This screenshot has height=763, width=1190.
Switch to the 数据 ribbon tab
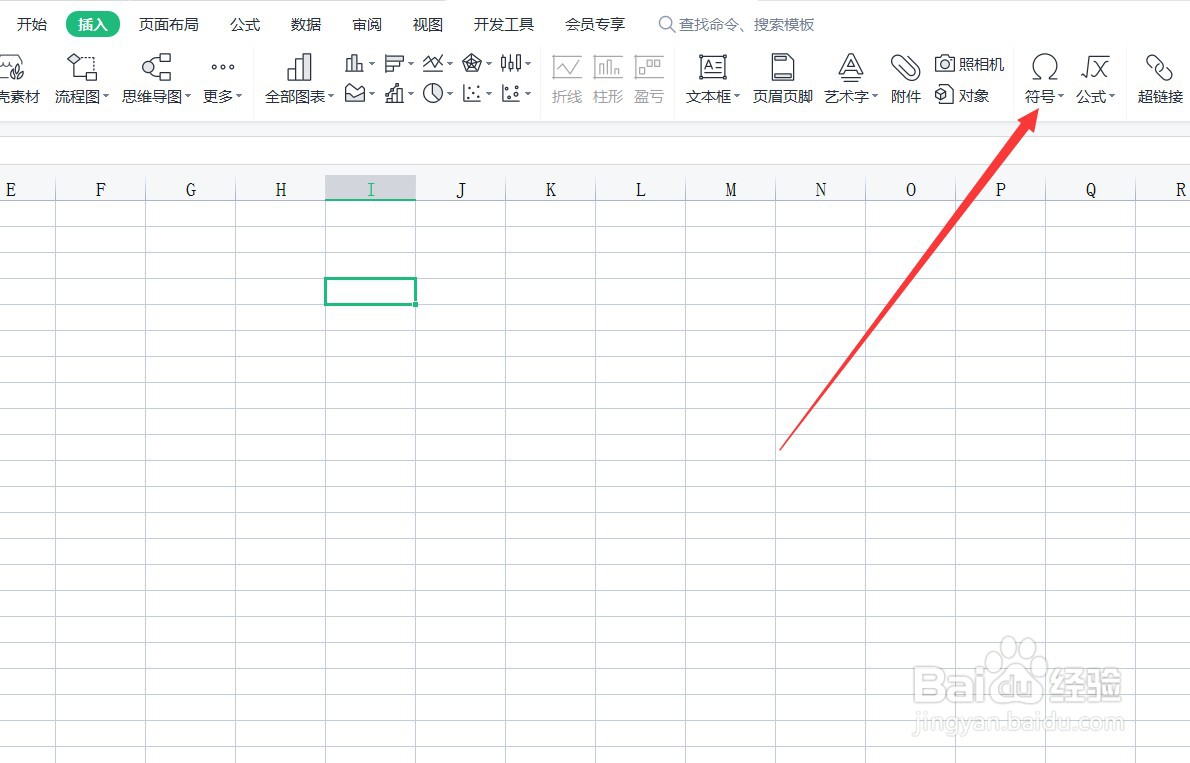(305, 23)
